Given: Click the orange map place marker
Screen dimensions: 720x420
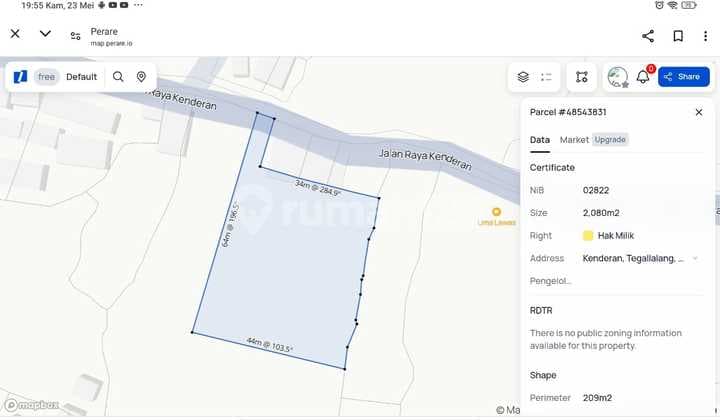Looking at the screenshot, I should click(x=496, y=212).
